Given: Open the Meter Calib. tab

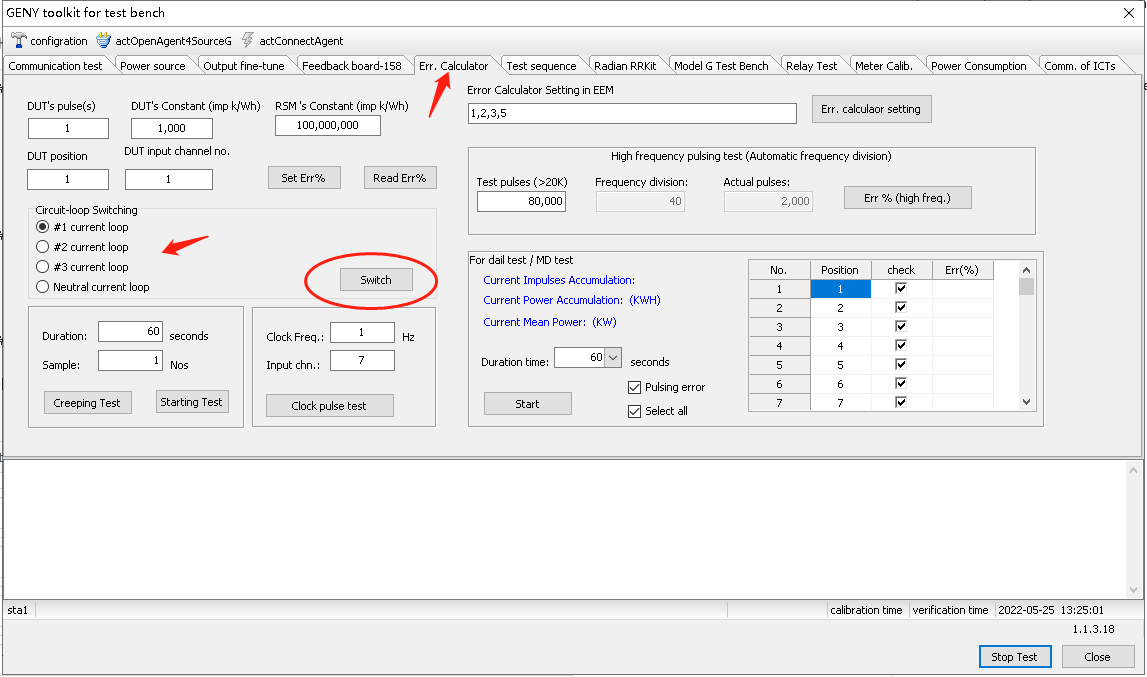Looking at the screenshot, I should click(884, 66).
